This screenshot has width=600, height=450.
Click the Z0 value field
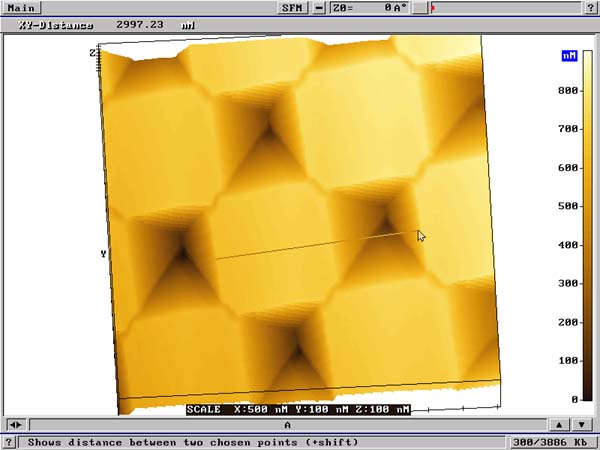pyautogui.click(x=368, y=7)
